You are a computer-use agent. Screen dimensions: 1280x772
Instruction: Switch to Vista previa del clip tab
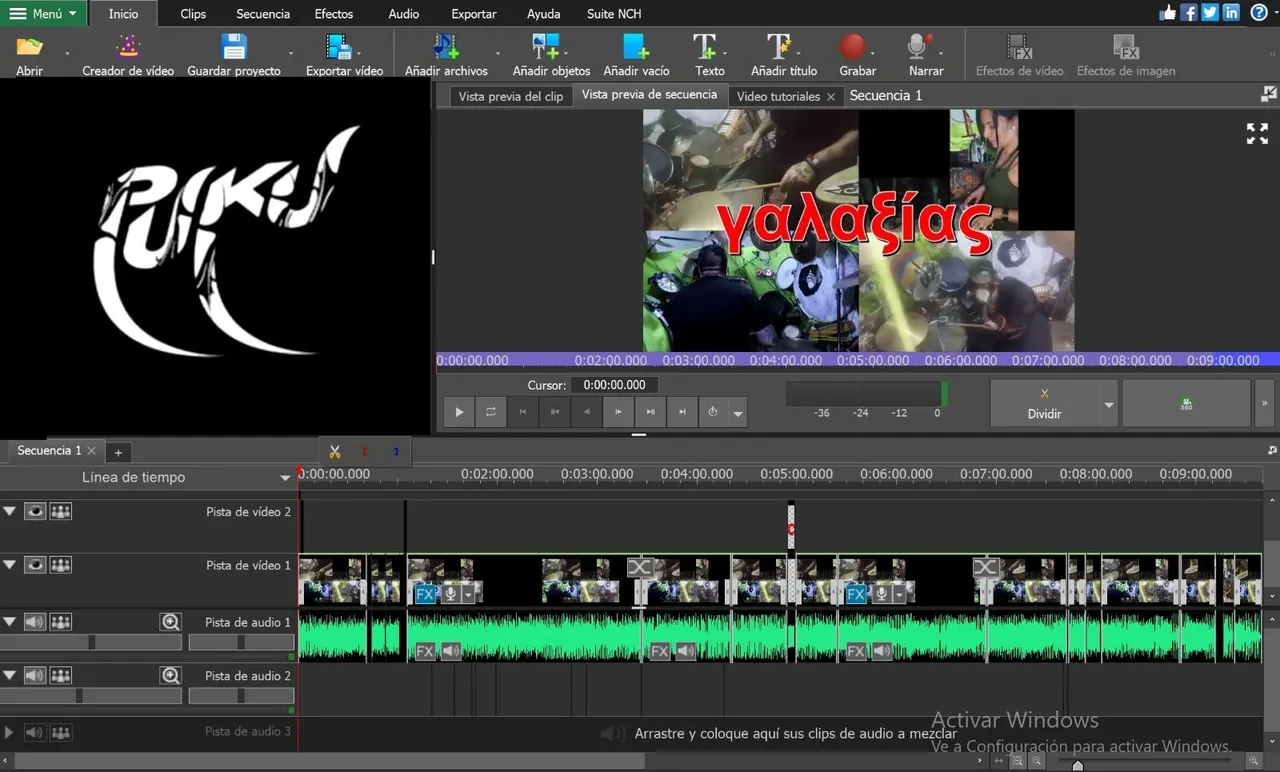pyautogui.click(x=511, y=96)
